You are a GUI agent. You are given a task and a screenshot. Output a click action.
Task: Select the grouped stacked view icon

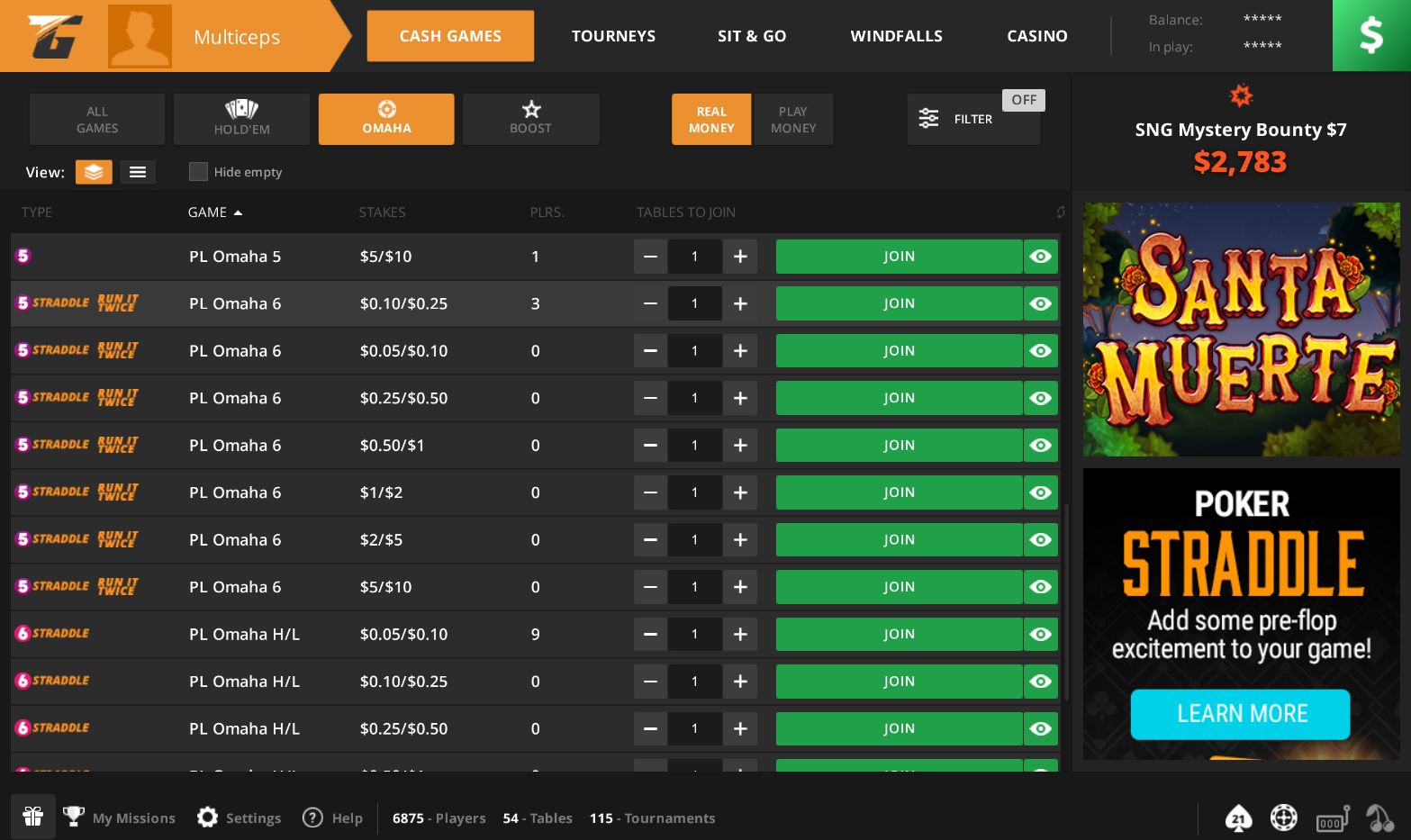[94, 172]
